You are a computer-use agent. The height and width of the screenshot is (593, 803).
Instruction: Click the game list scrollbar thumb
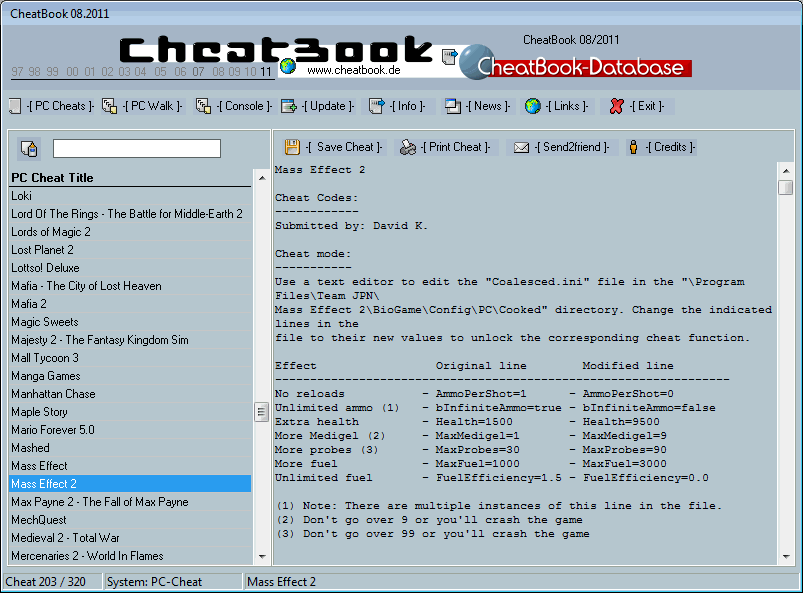(262, 412)
